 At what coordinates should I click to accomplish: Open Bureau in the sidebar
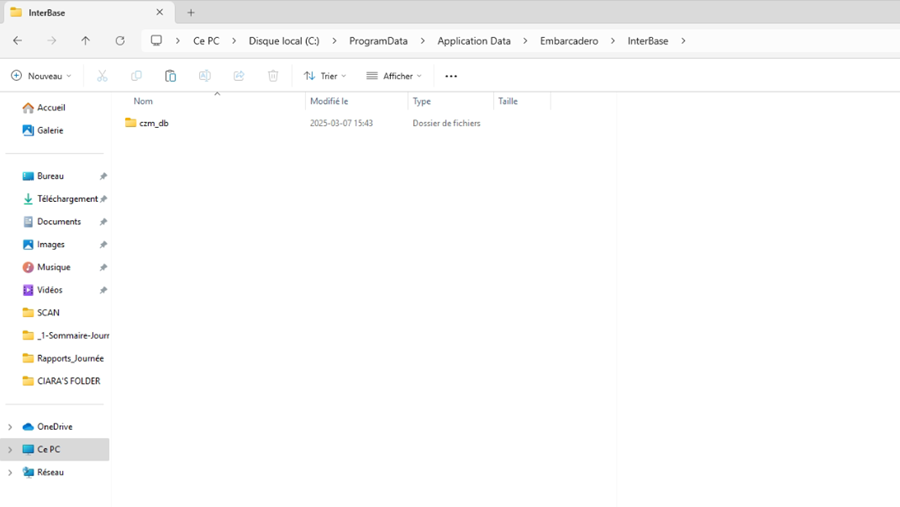[x=43, y=176]
